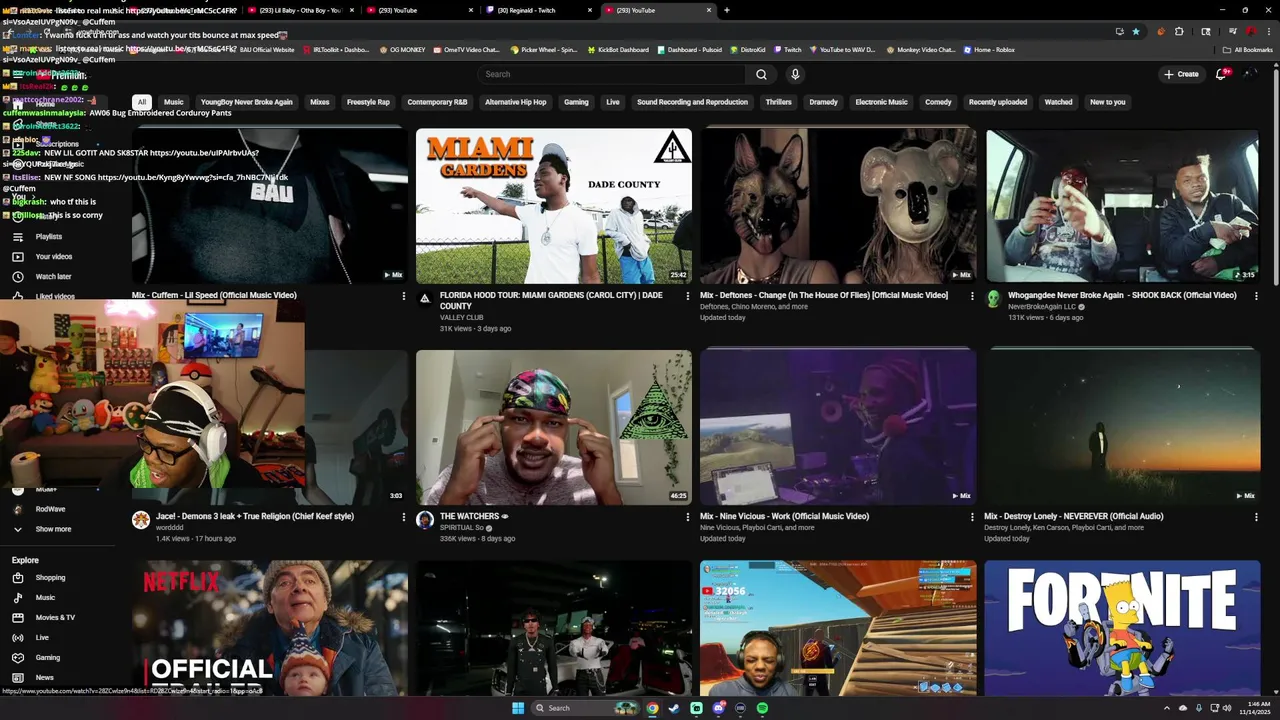This screenshot has height=720, width=1280.
Task: Open the notifications bell
Action: point(1221,74)
